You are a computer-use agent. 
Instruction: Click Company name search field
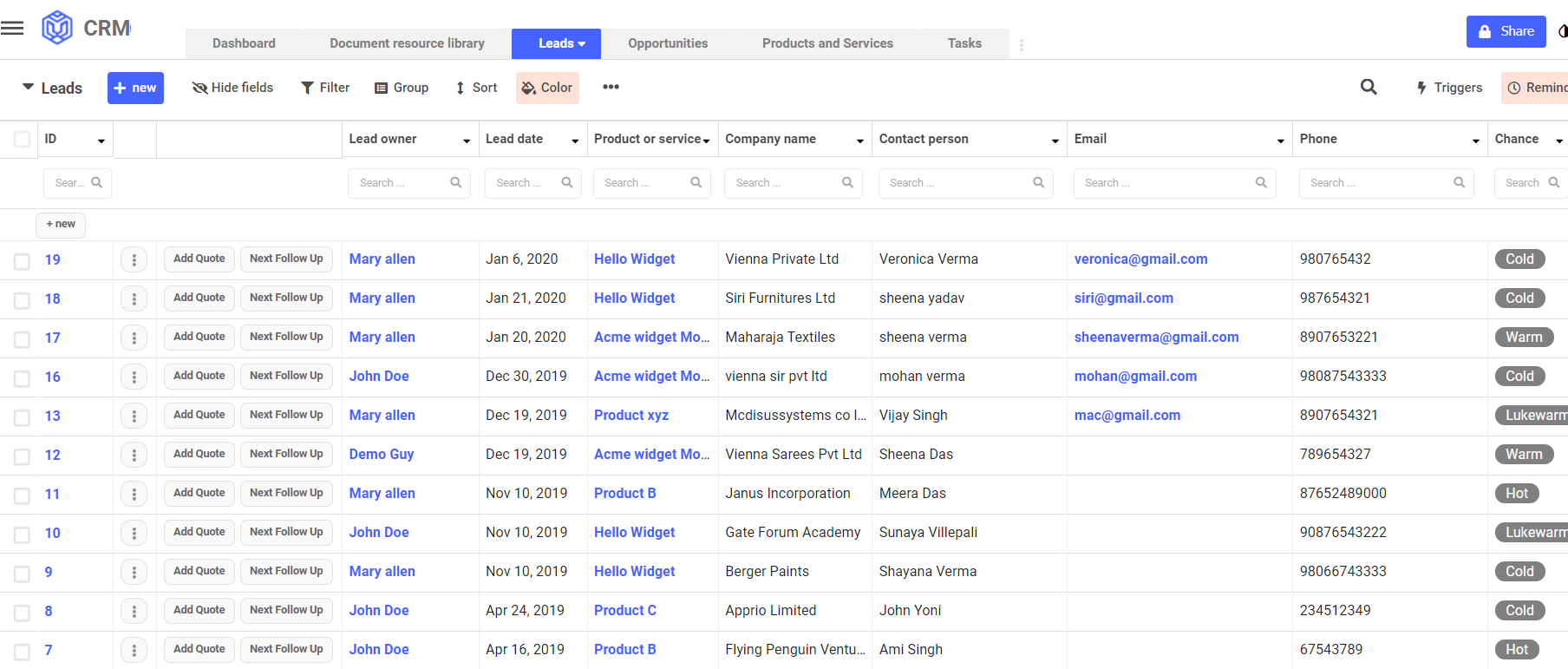794,183
